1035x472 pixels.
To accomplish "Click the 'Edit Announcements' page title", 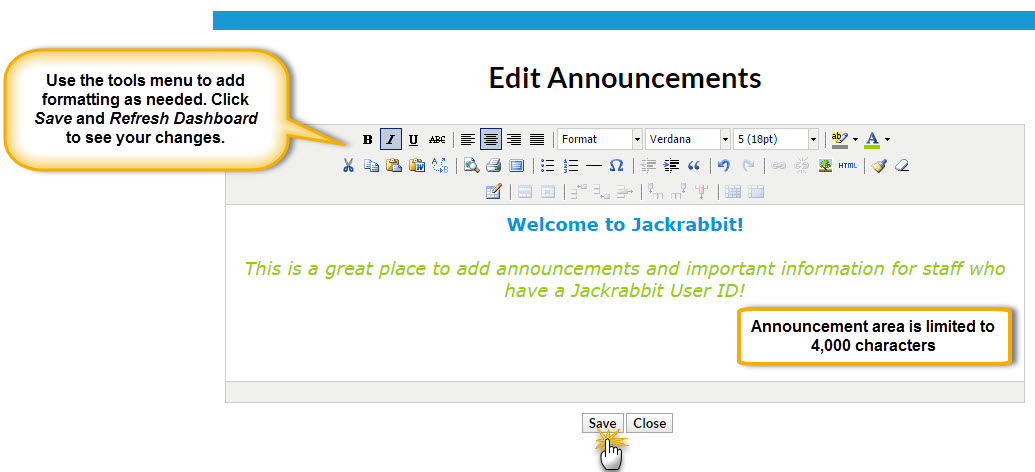I will click(x=624, y=78).
